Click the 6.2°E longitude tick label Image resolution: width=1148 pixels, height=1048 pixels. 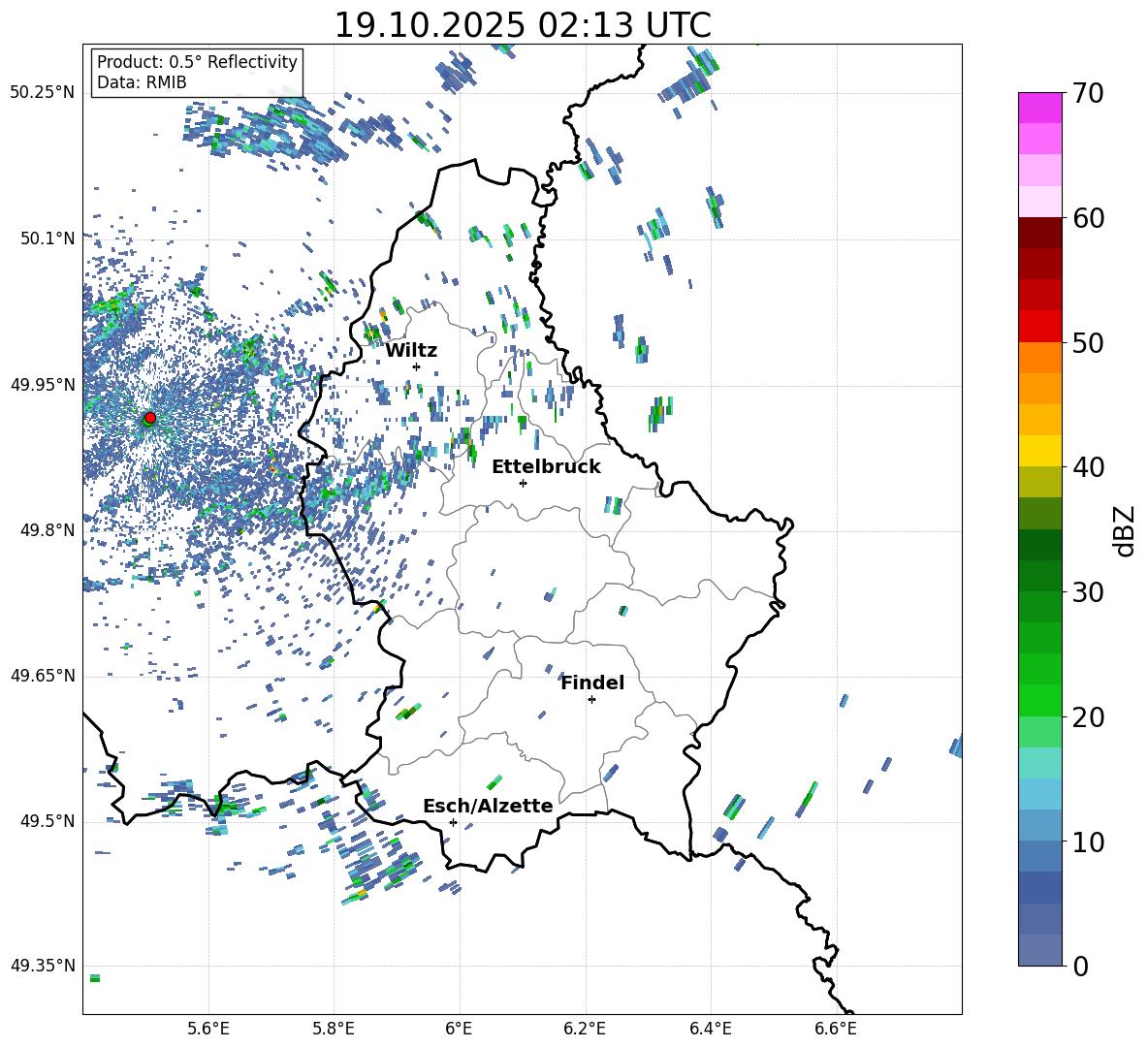pyautogui.click(x=585, y=1028)
